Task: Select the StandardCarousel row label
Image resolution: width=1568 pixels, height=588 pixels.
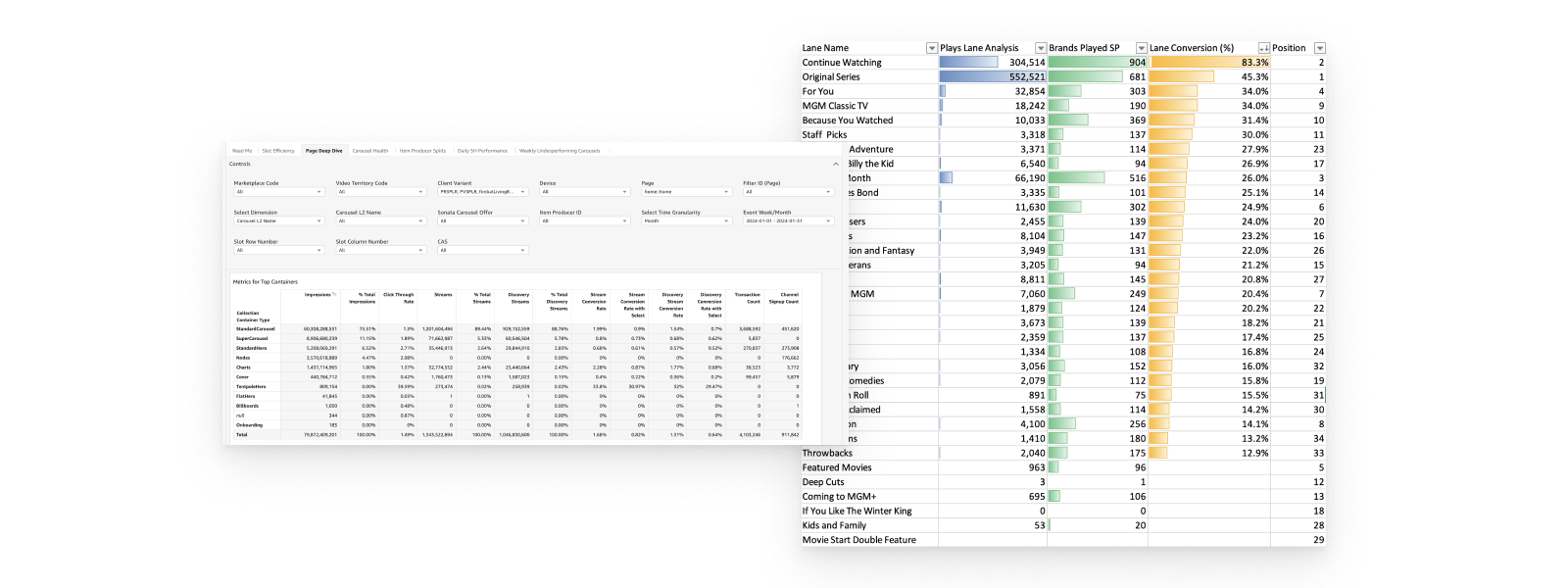Action: [256, 329]
